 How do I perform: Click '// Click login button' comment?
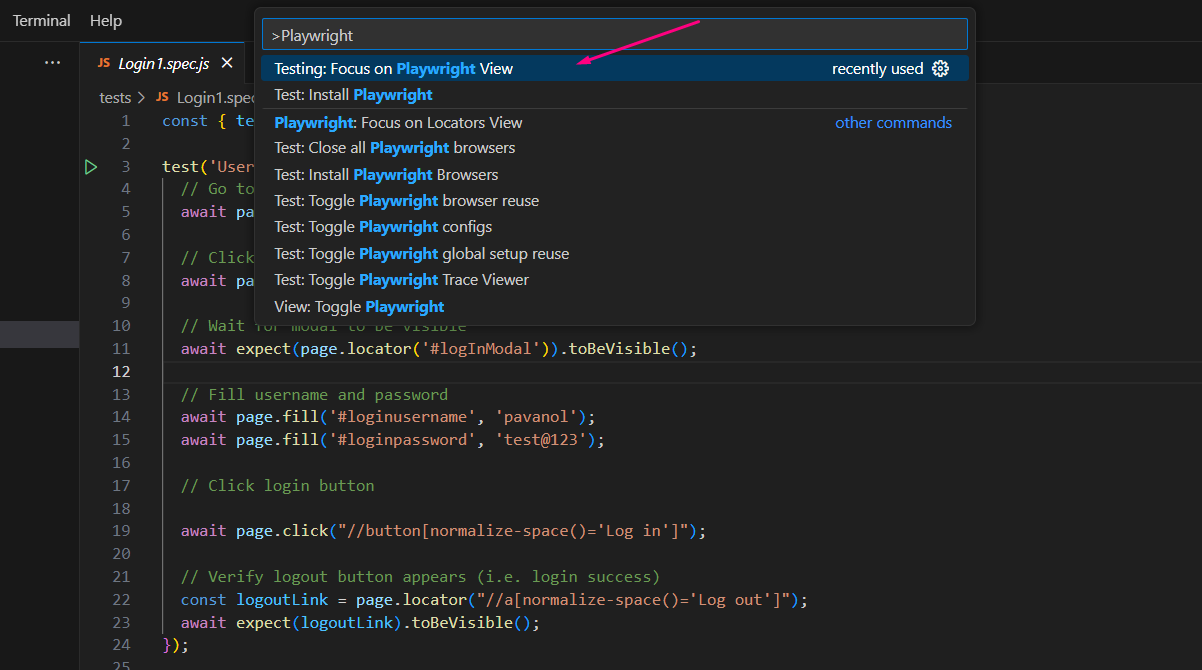(x=277, y=485)
